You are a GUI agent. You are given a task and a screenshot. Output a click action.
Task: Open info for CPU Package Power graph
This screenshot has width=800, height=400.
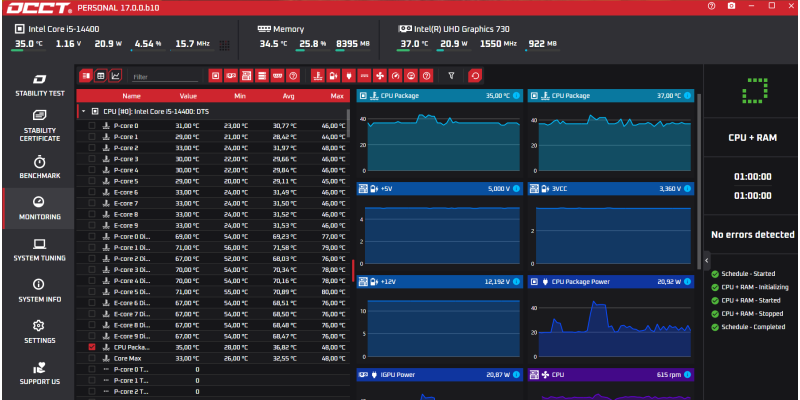coord(687,282)
